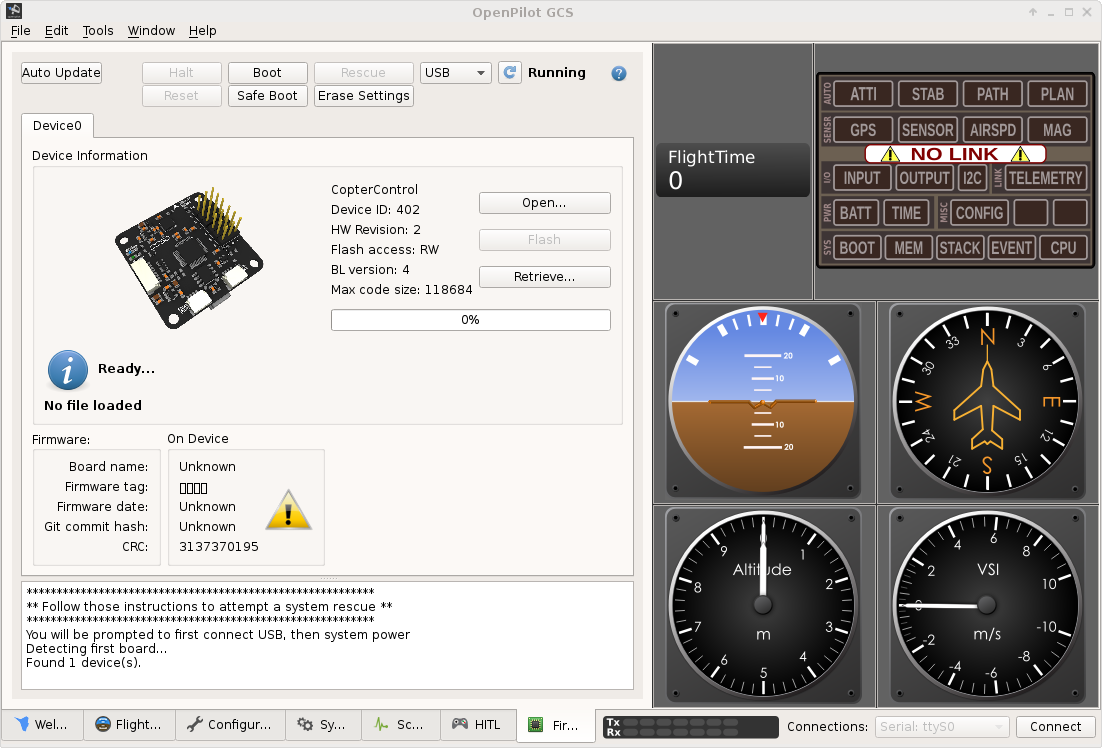This screenshot has height=748, width=1102.
Task: Click the CONFIG system health indicator
Action: click(x=979, y=213)
